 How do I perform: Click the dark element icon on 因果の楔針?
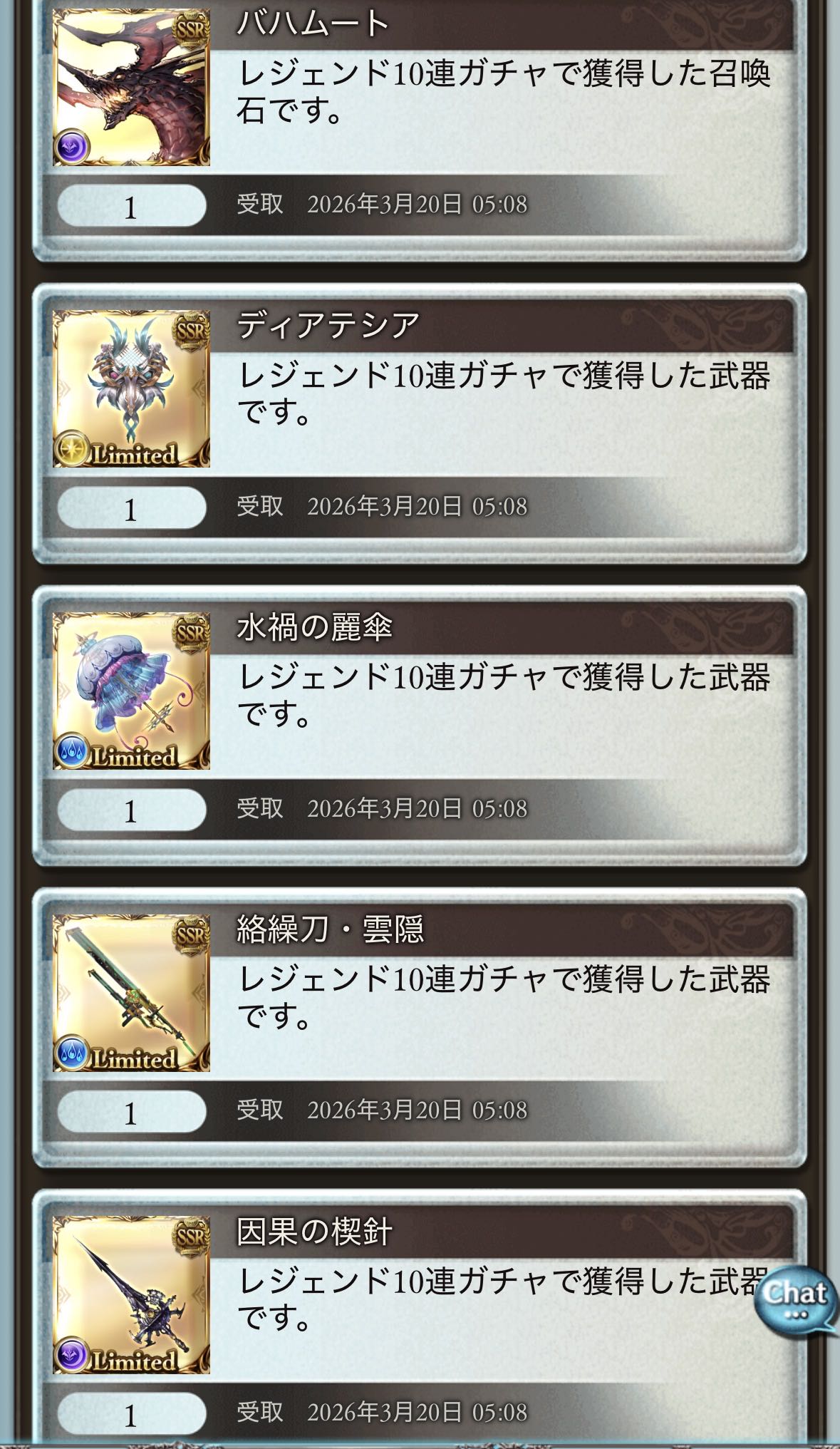click(71, 1356)
